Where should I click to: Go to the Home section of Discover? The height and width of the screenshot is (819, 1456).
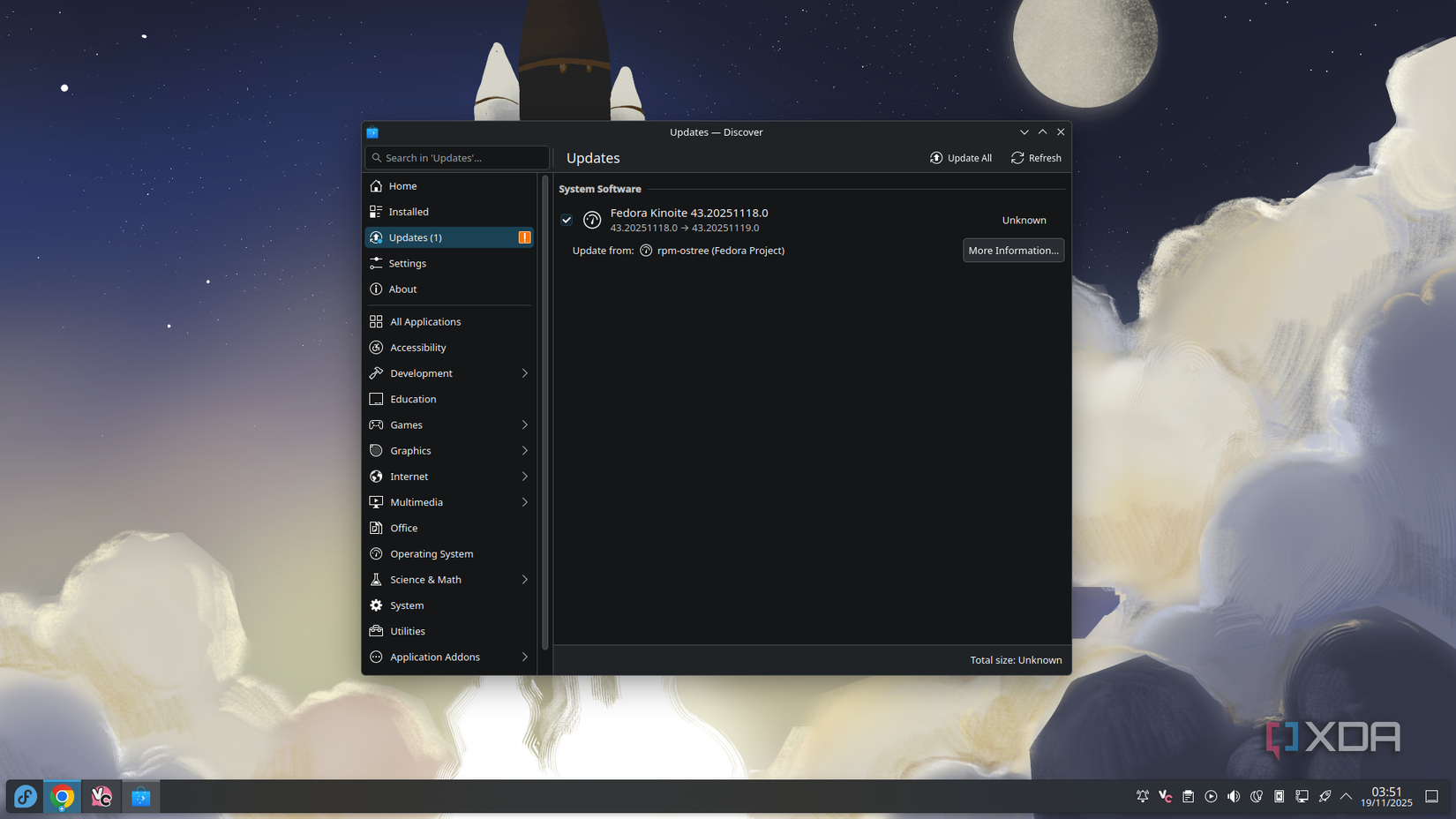pos(403,186)
